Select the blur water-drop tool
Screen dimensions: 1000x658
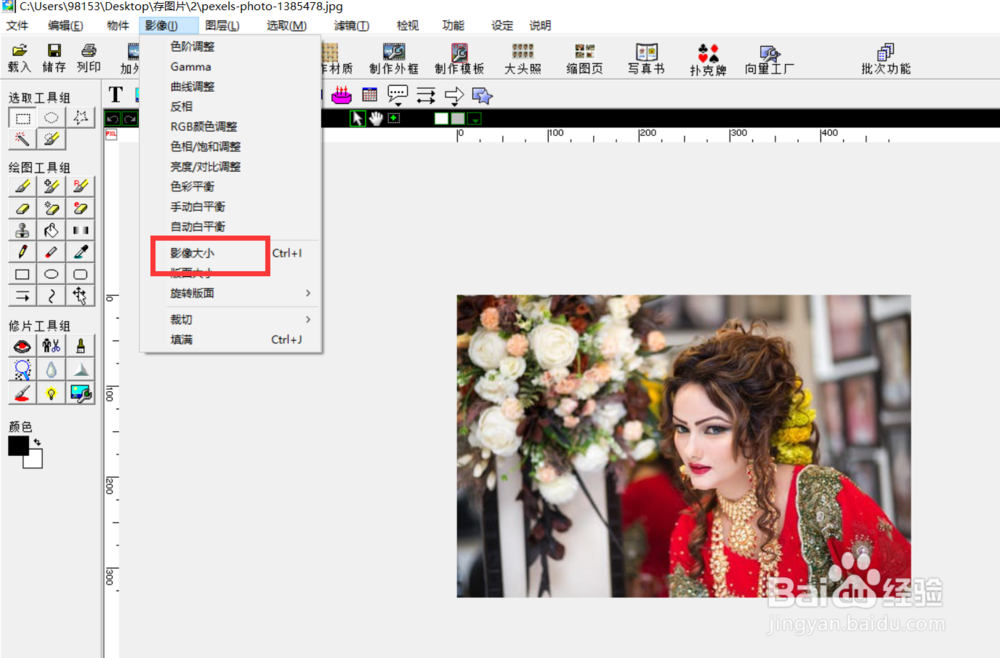tap(51, 370)
